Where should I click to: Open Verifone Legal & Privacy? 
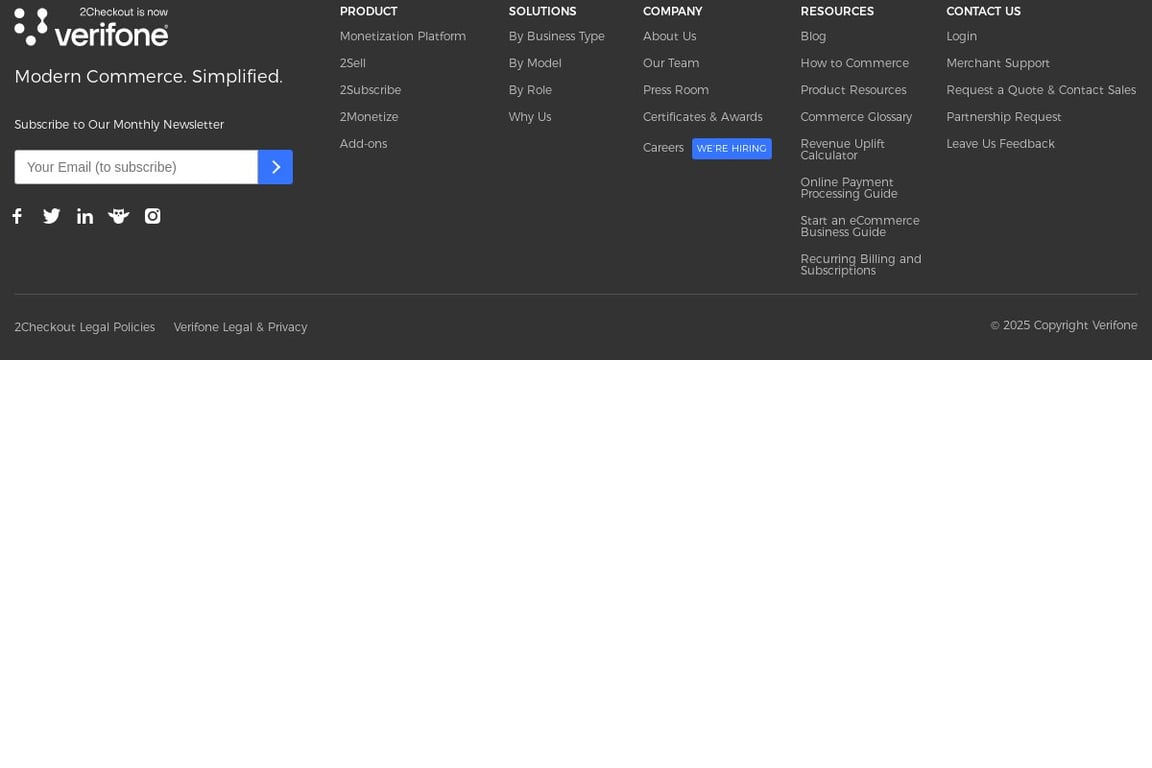tap(240, 327)
